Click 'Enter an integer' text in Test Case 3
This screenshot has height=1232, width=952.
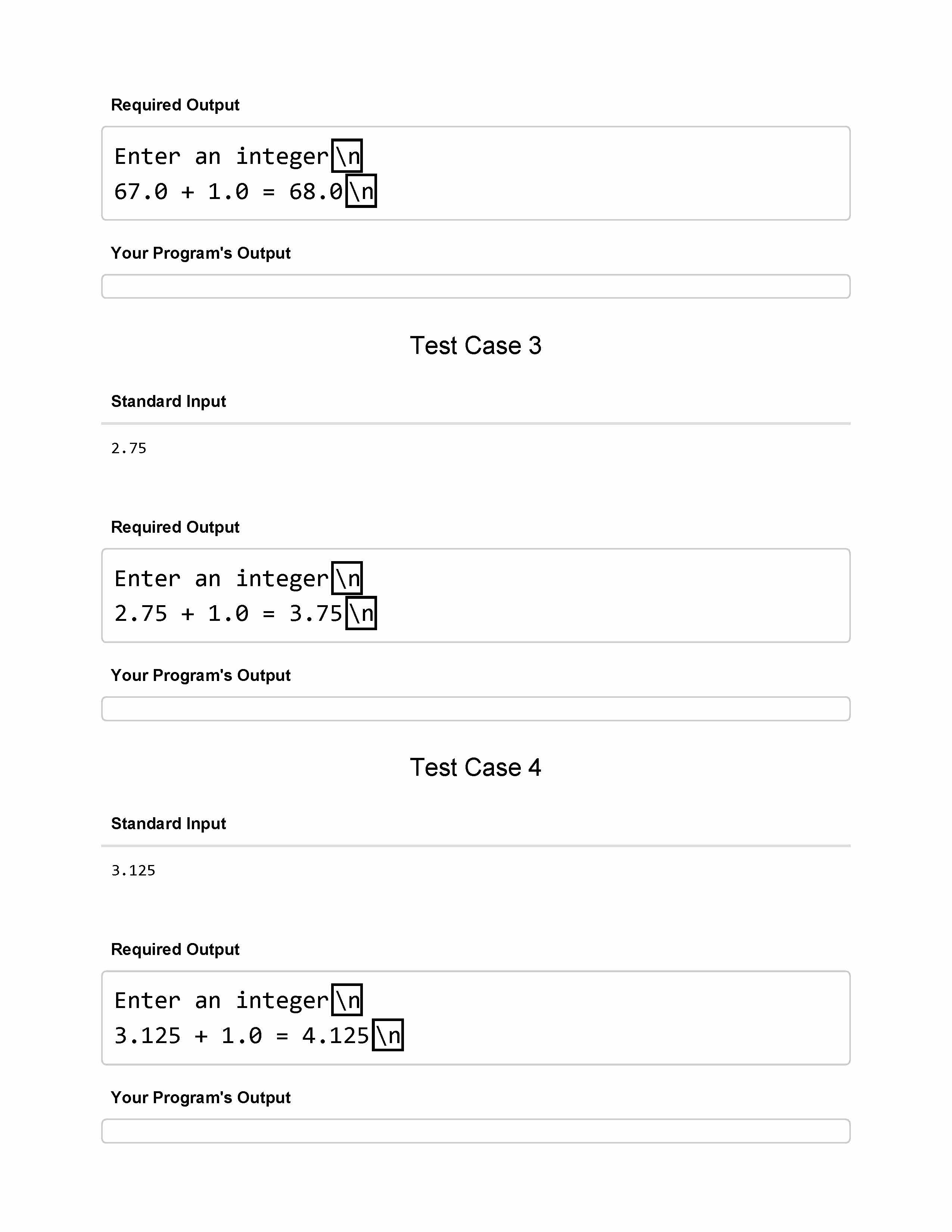pos(221,579)
